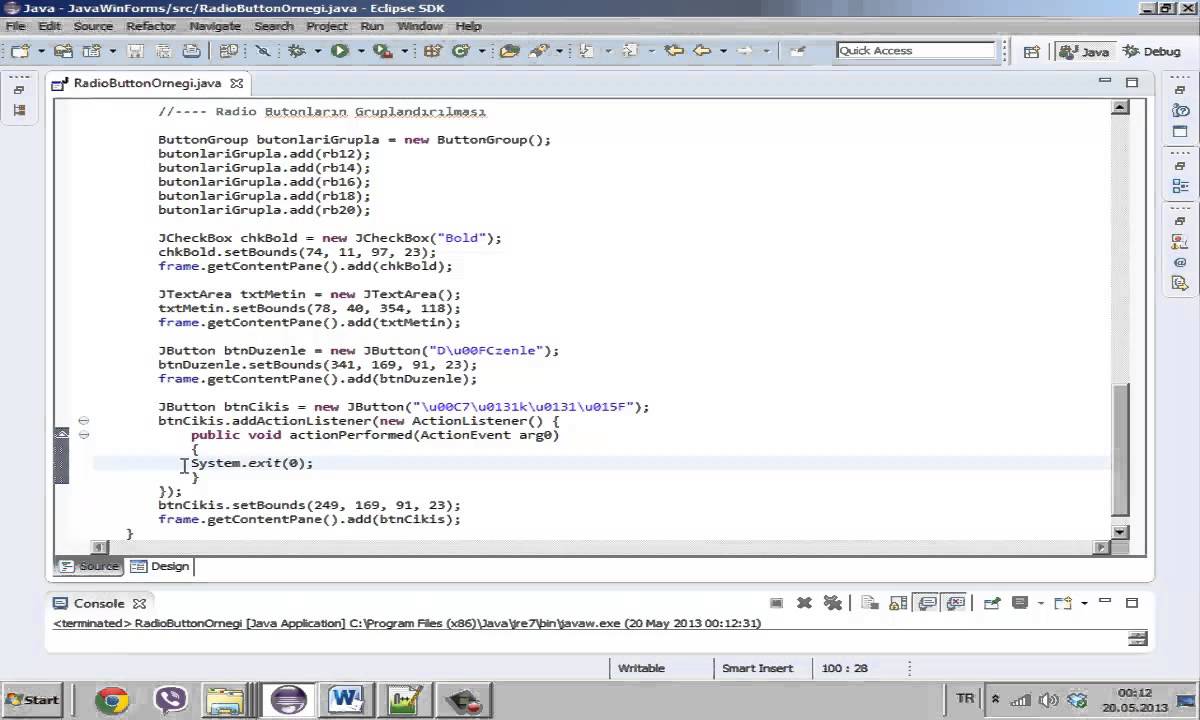This screenshot has height=720, width=1200.
Task: Click the grayed Save toolbar icon
Action: (x=136, y=50)
